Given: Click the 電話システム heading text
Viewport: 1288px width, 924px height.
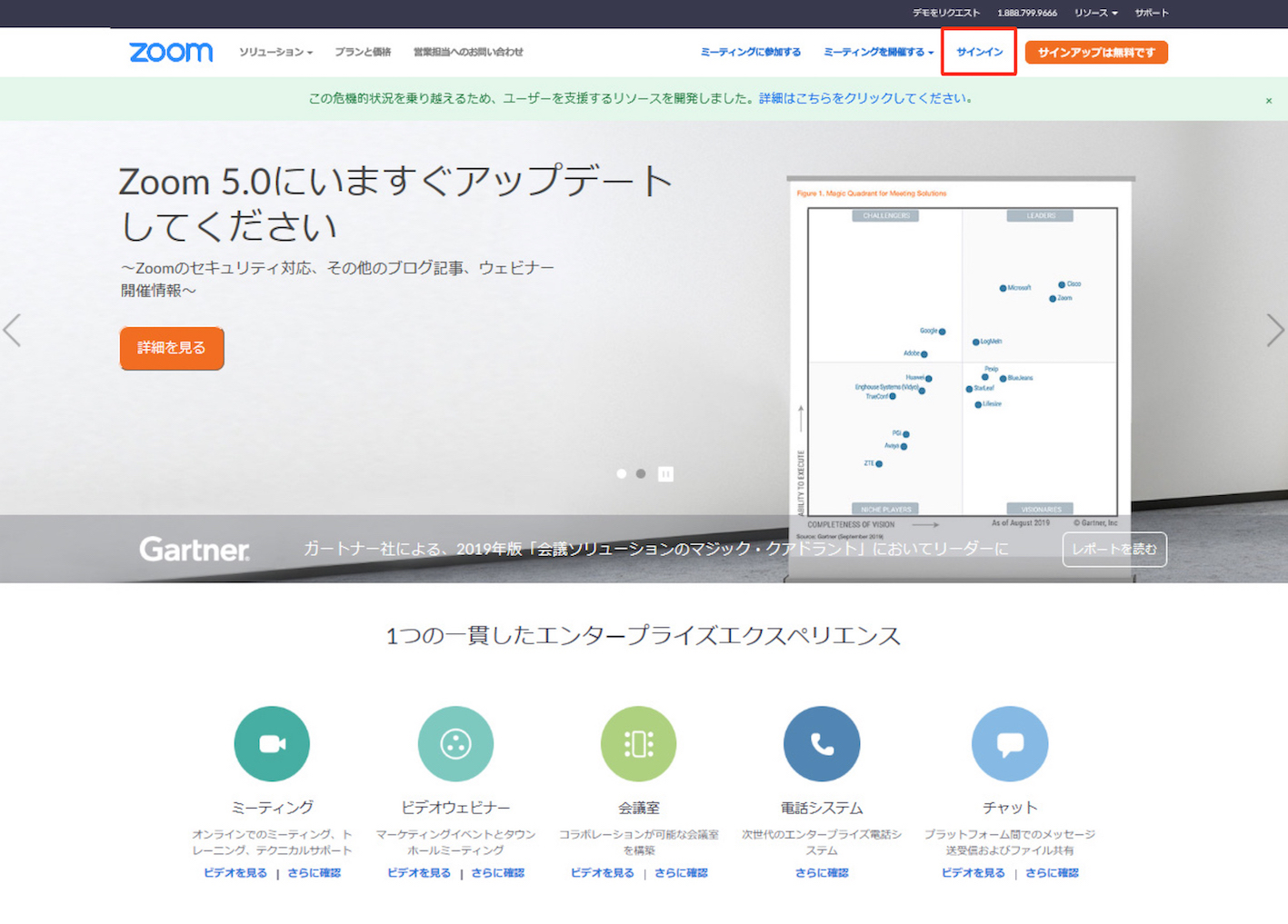Looking at the screenshot, I should (x=822, y=807).
